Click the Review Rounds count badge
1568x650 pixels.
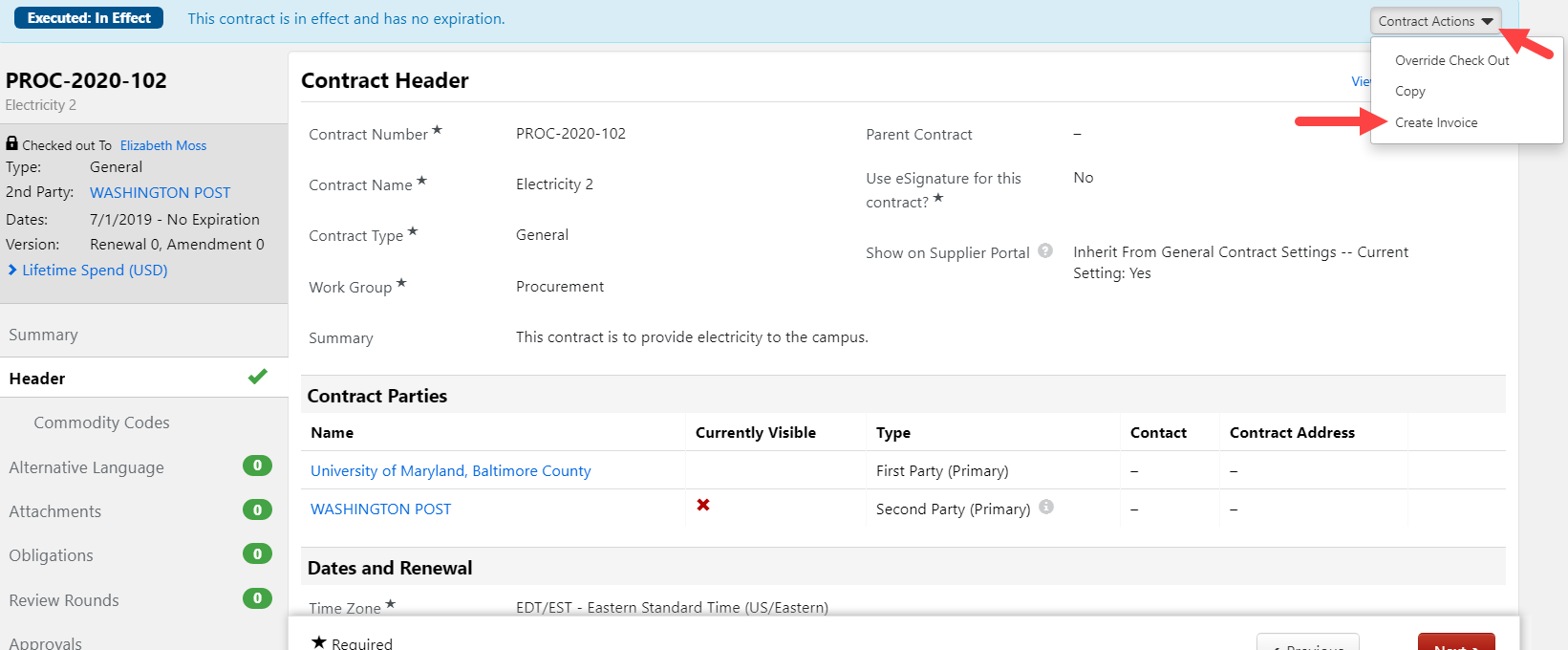(x=257, y=598)
